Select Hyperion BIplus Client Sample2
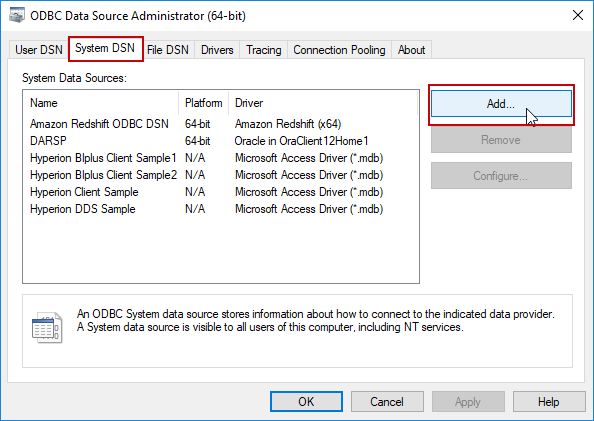The width and height of the screenshot is (594, 421). click(x=103, y=175)
